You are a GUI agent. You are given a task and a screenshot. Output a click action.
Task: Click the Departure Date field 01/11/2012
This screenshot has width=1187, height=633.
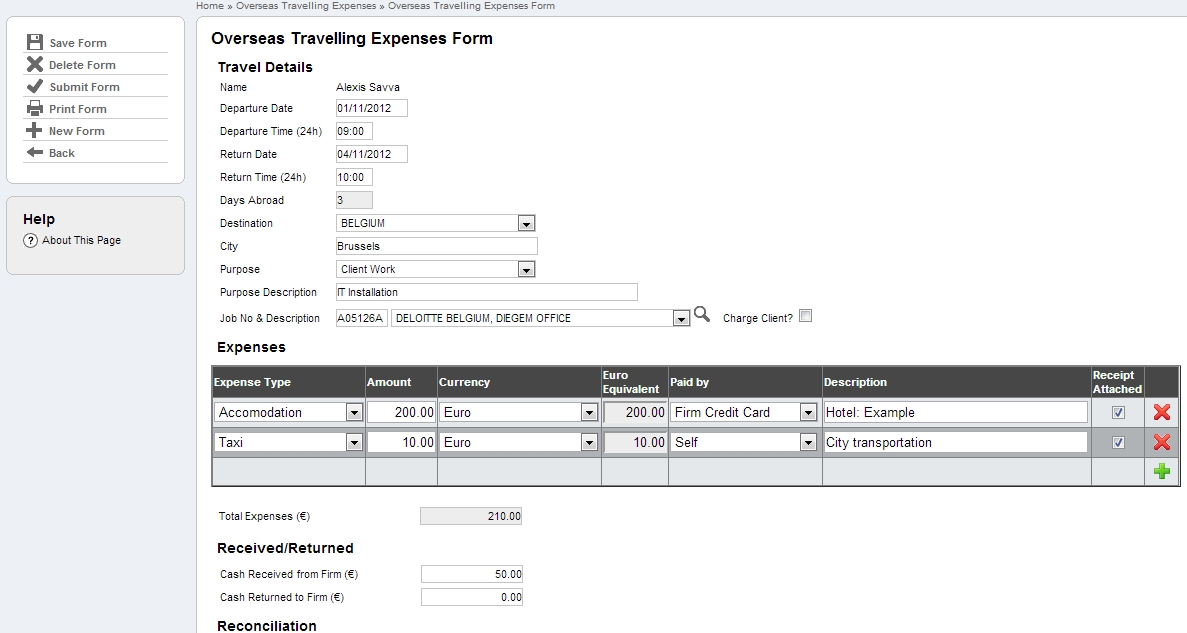tap(372, 108)
